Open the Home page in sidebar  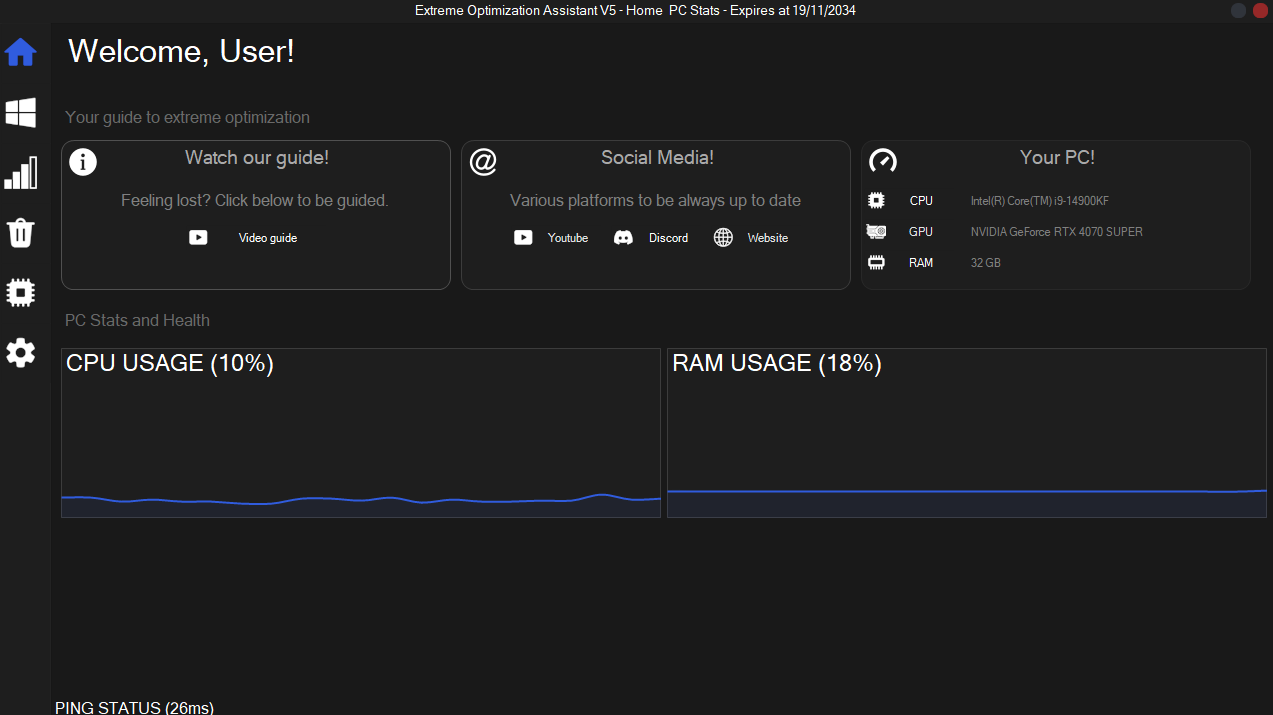pos(21,52)
